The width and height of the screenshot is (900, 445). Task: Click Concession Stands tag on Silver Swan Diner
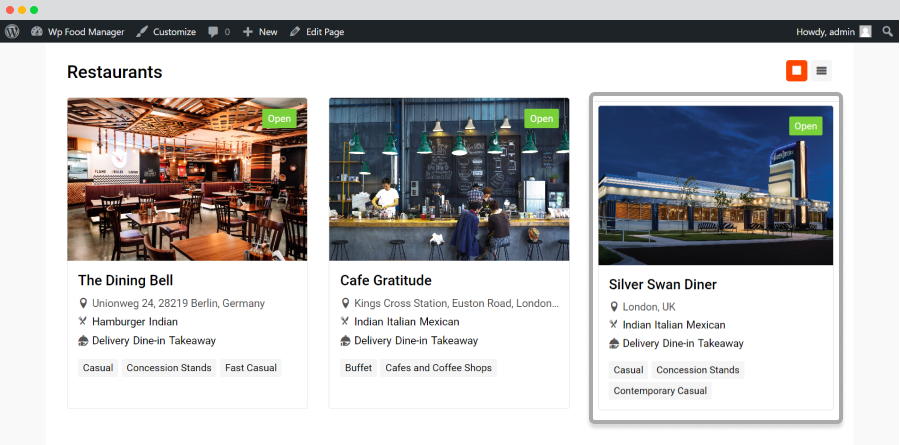tap(698, 370)
